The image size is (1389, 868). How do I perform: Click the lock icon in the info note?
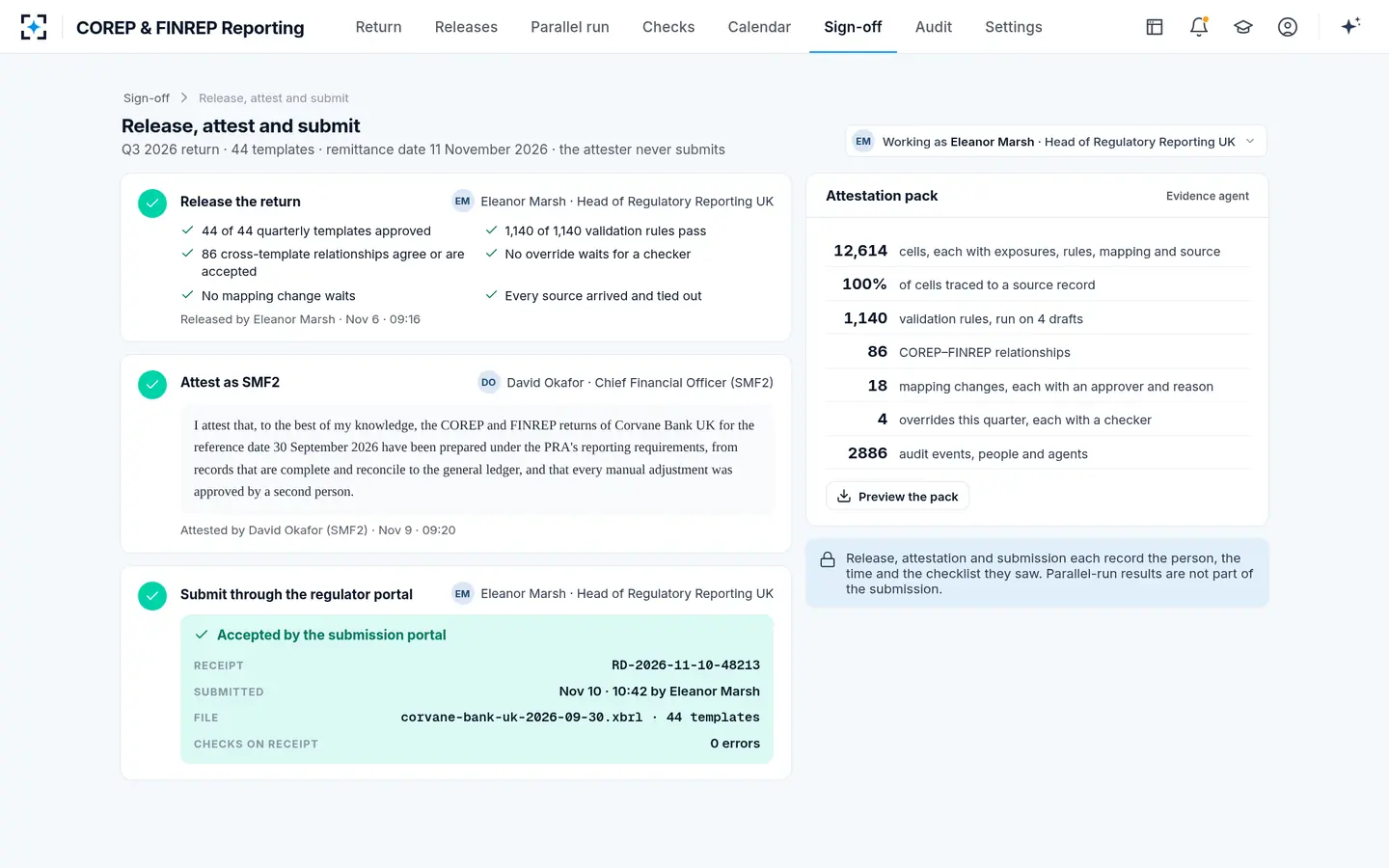tap(828, 560)
